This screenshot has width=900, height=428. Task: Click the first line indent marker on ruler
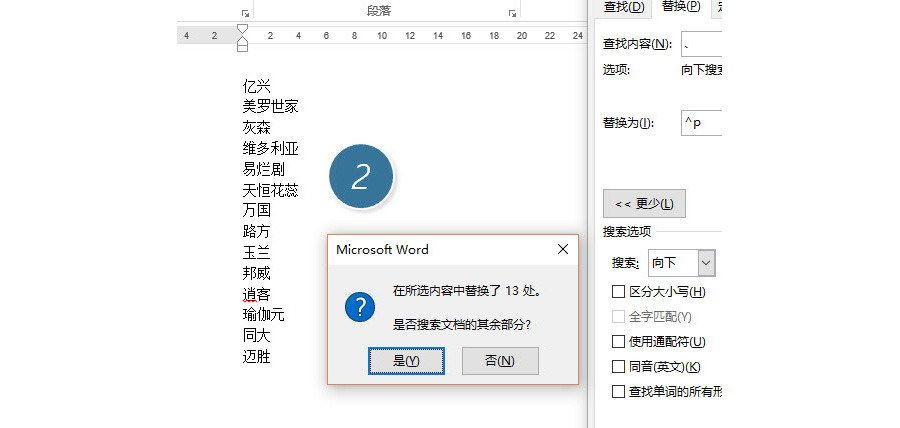[242, 29]
